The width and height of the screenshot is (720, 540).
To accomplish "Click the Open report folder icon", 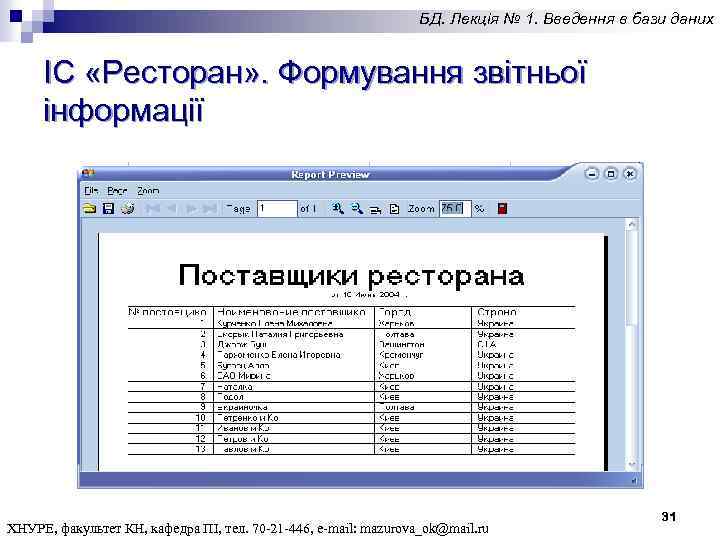I will [x=90, y=209].
